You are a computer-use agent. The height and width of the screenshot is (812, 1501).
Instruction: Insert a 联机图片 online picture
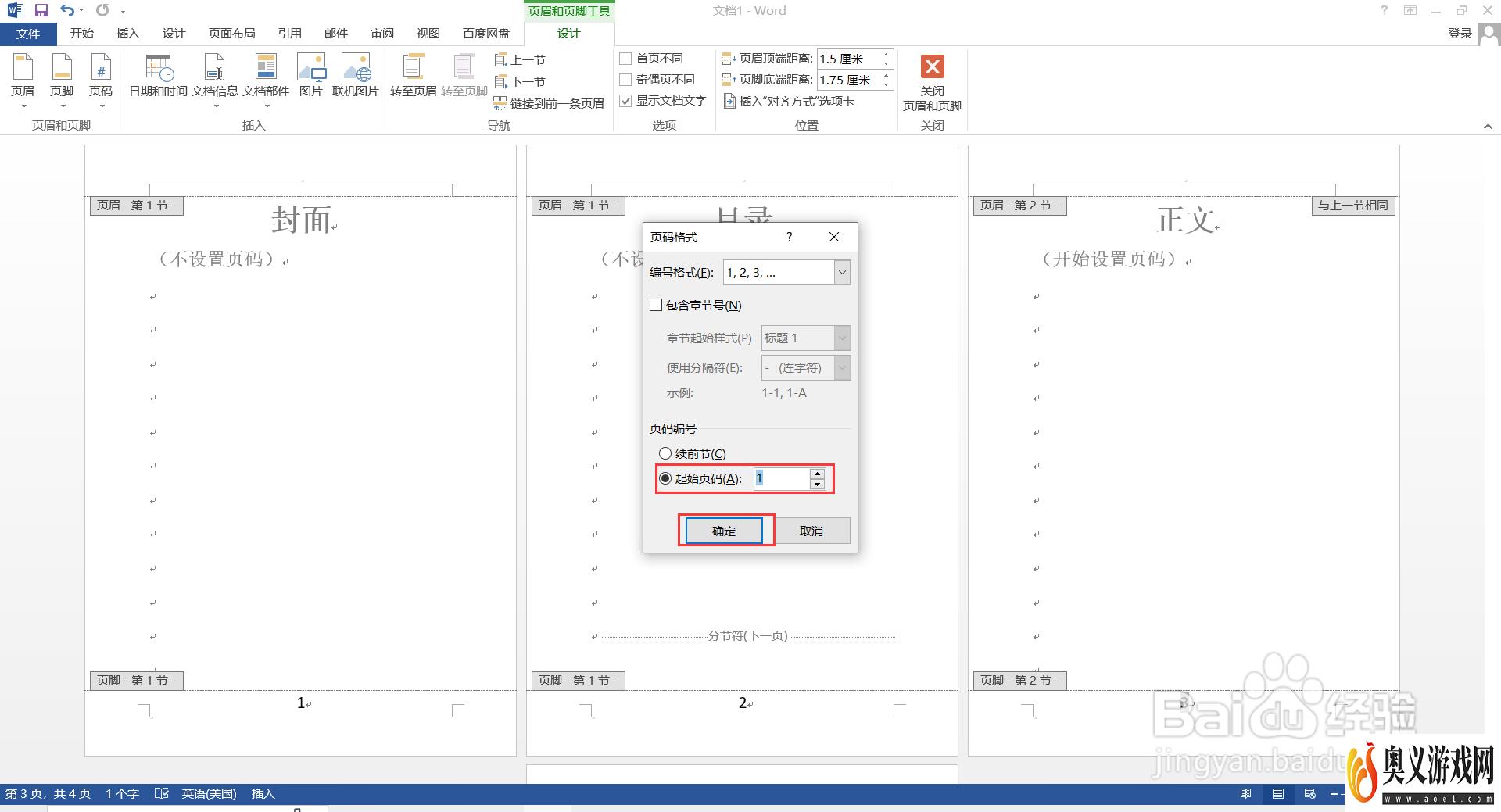(x=356, y=77)
